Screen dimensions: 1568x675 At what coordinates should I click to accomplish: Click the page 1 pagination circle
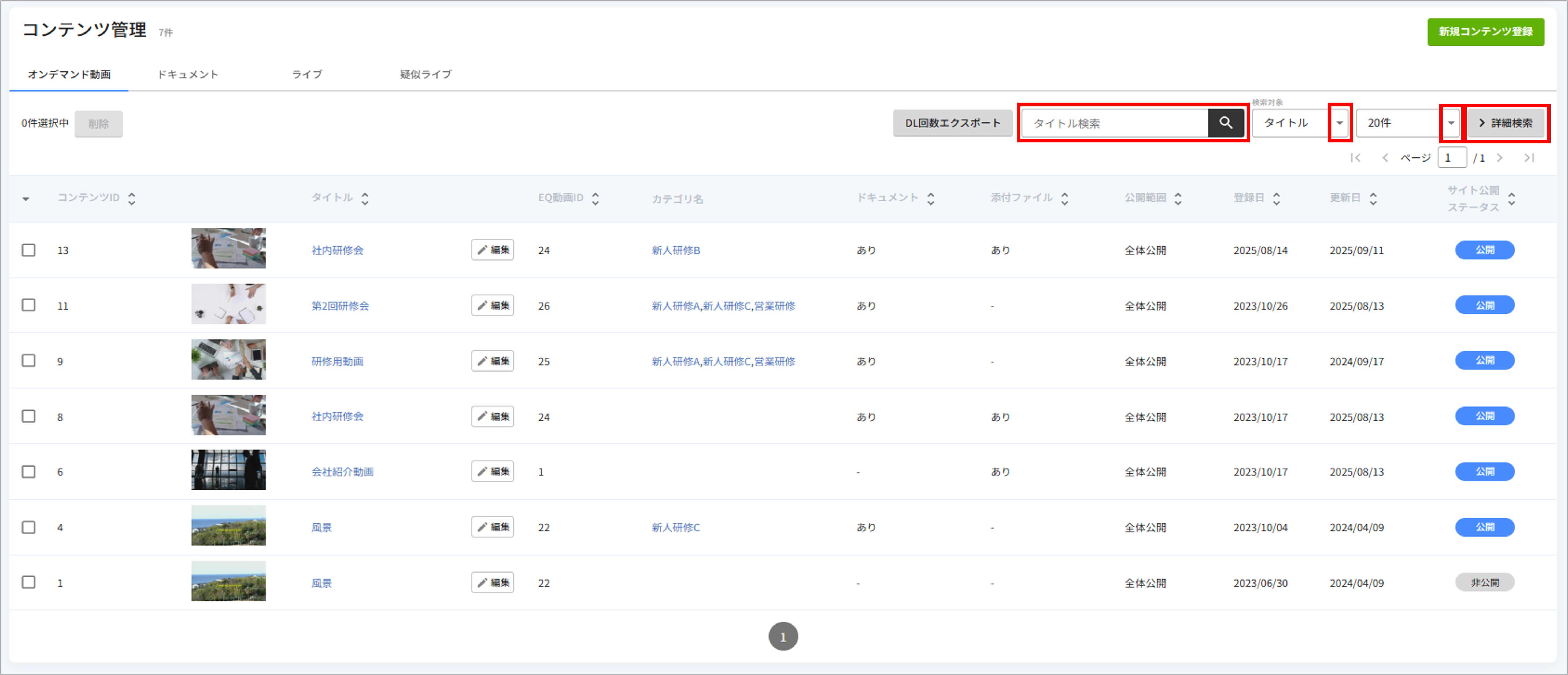[783, 637]
